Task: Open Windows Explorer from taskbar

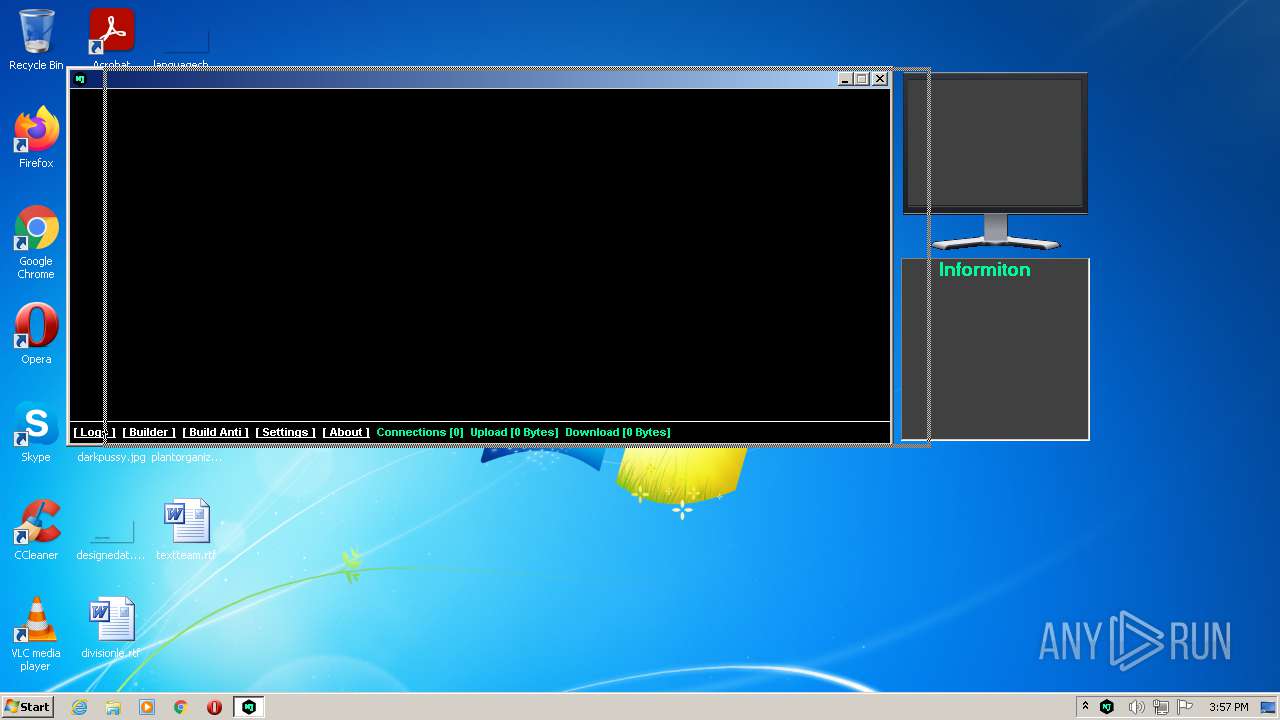Action: click(113, 707)
